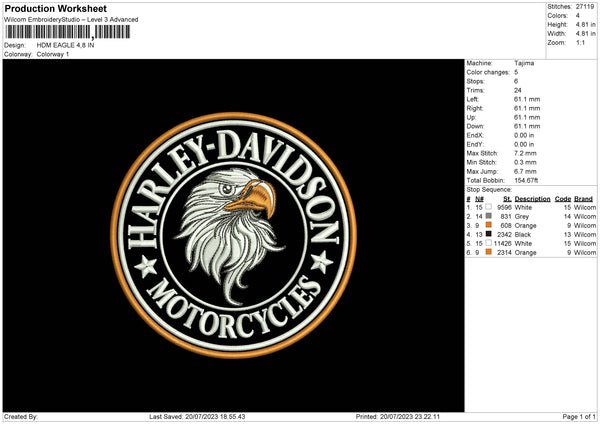The width and height of the screenshot is (600, 424).
Task: Click the design name 'HDM EAGLE 4,8 IN'
Action: point(65,45)
